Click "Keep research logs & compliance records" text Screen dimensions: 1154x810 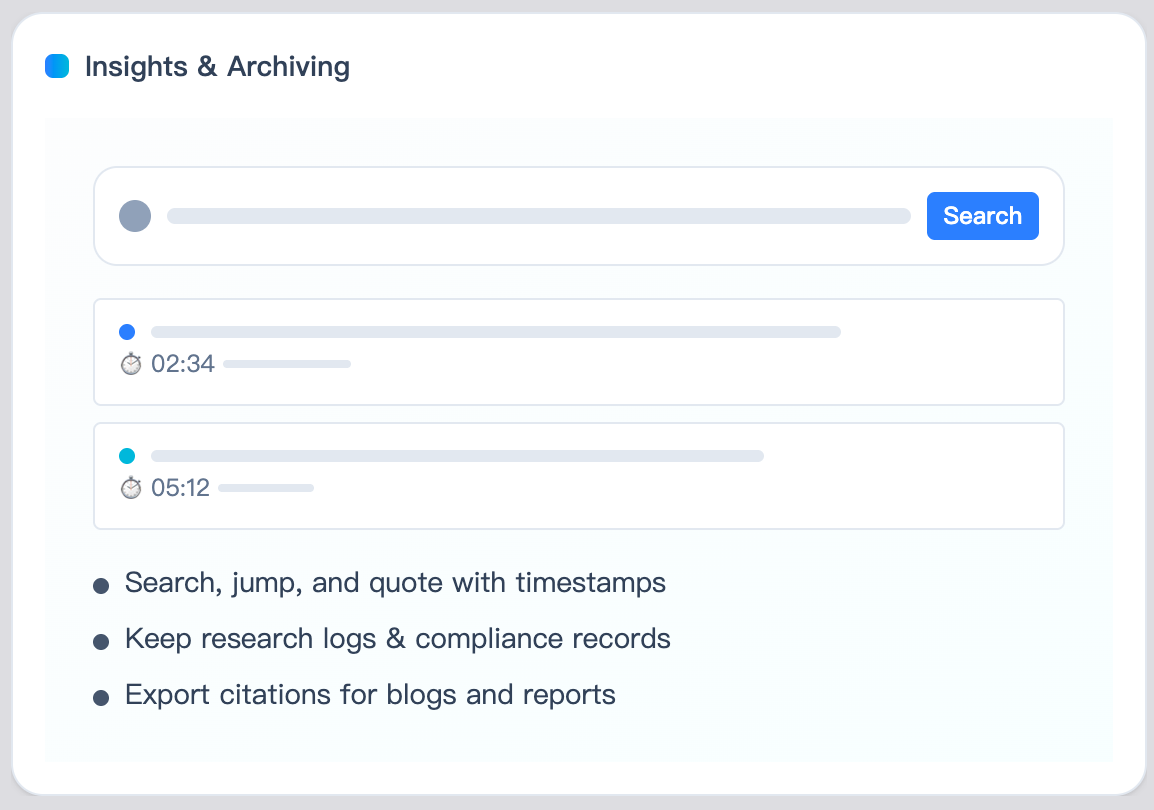pyautogui.click(x=397, y=639)
